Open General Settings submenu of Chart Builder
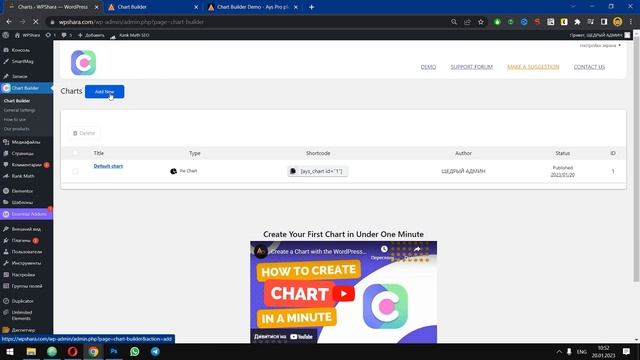This screenshot has height=360, width=640. (19, 110)
